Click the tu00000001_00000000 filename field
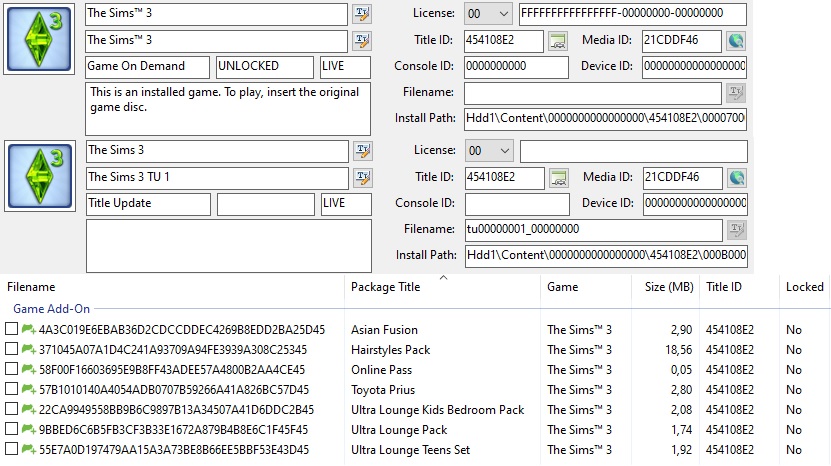831x466 pixels. 594,230
